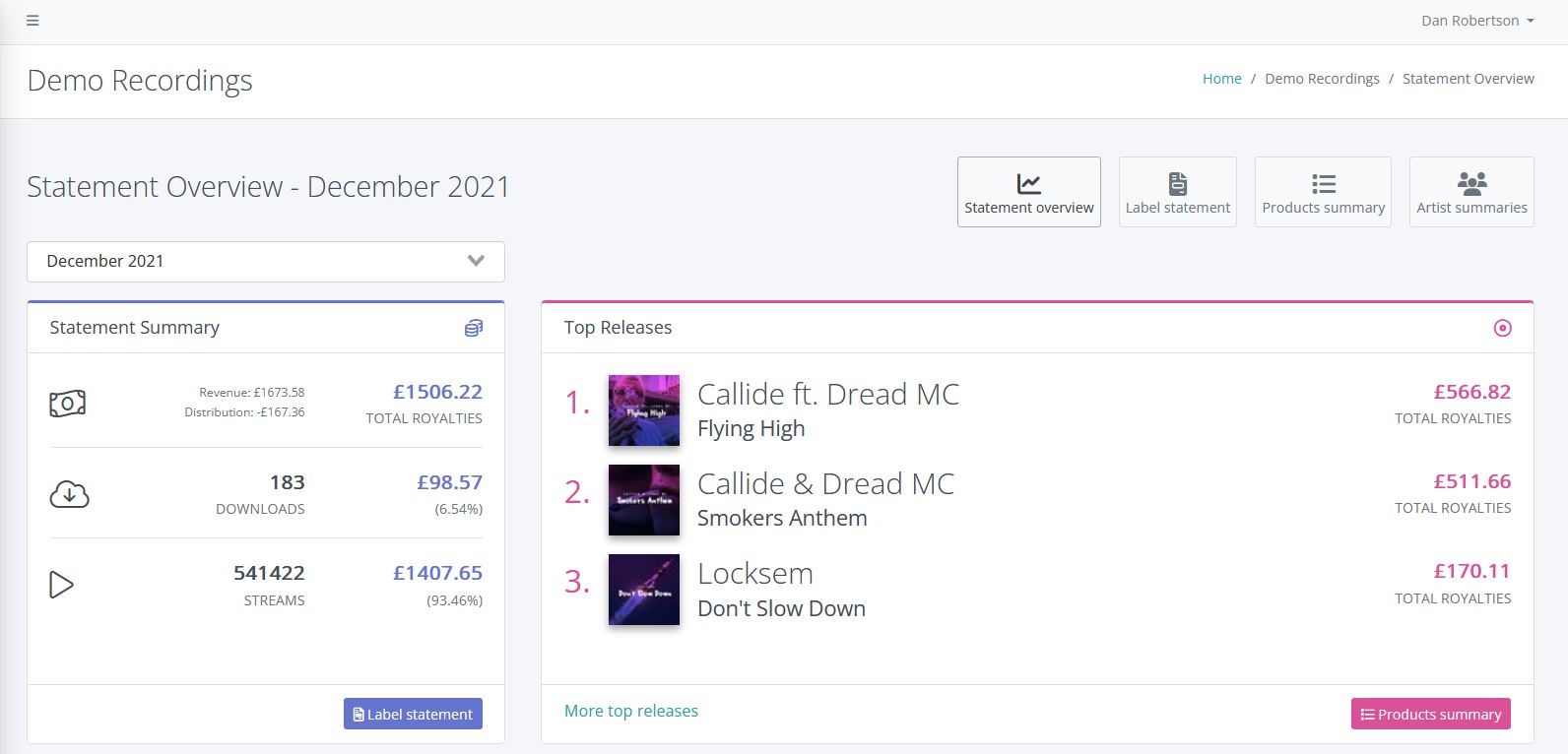Screen dimensions: 1568x754
Task: Click the banknote total royalties icon
Action: click(68, 404)
